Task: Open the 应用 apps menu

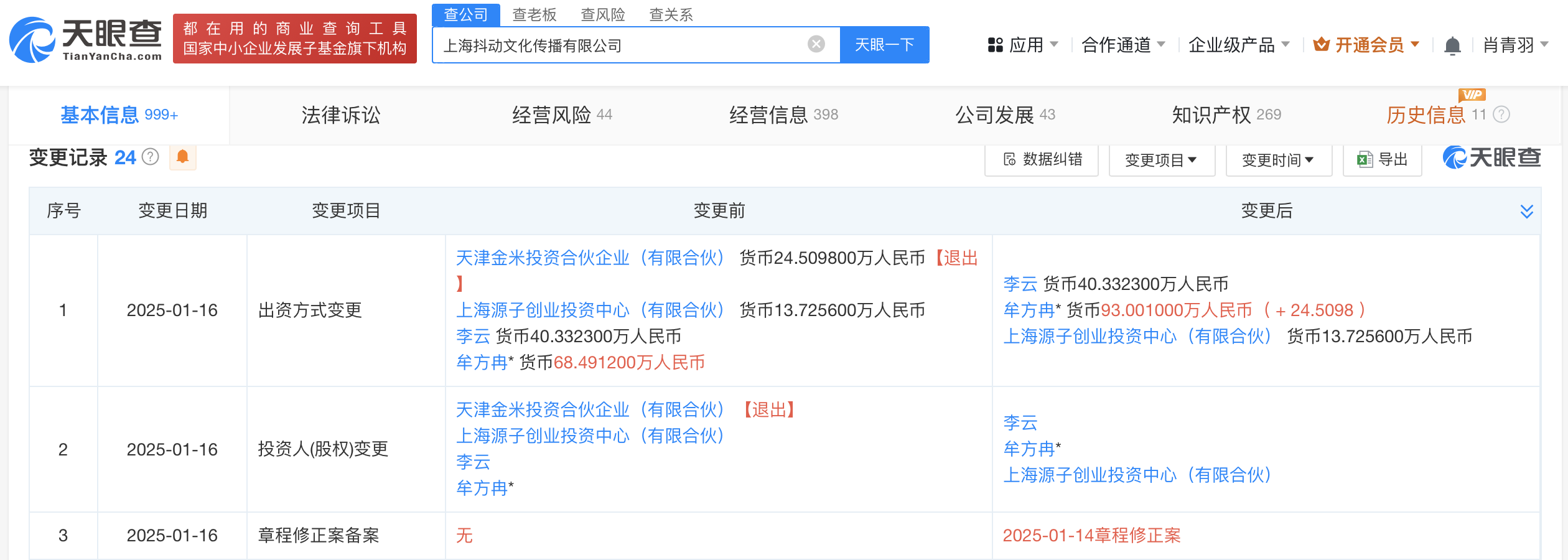Action: pos(1023,45)
